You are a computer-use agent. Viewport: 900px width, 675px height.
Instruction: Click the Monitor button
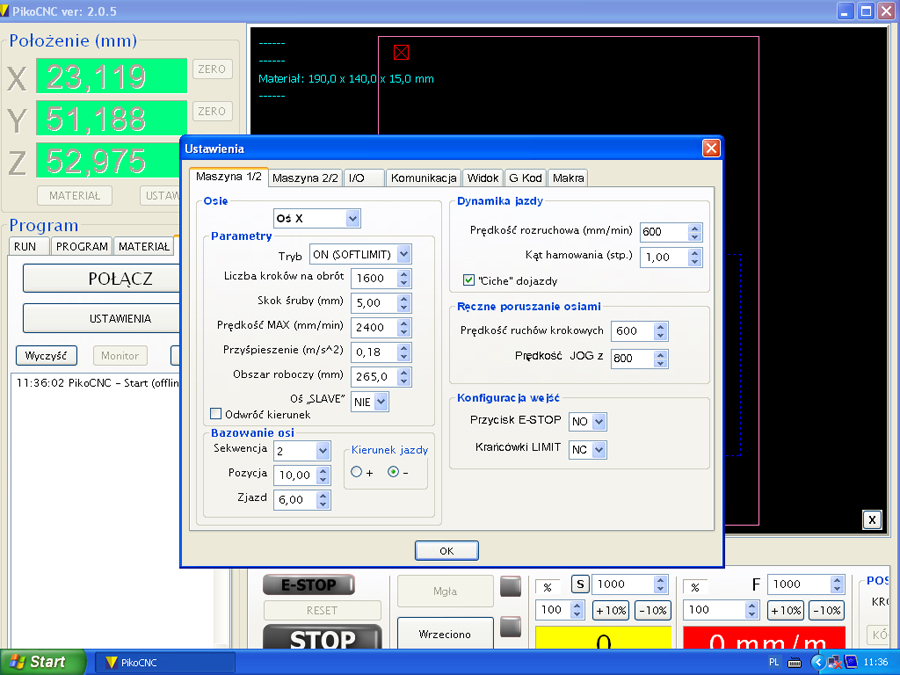[120, 356]
